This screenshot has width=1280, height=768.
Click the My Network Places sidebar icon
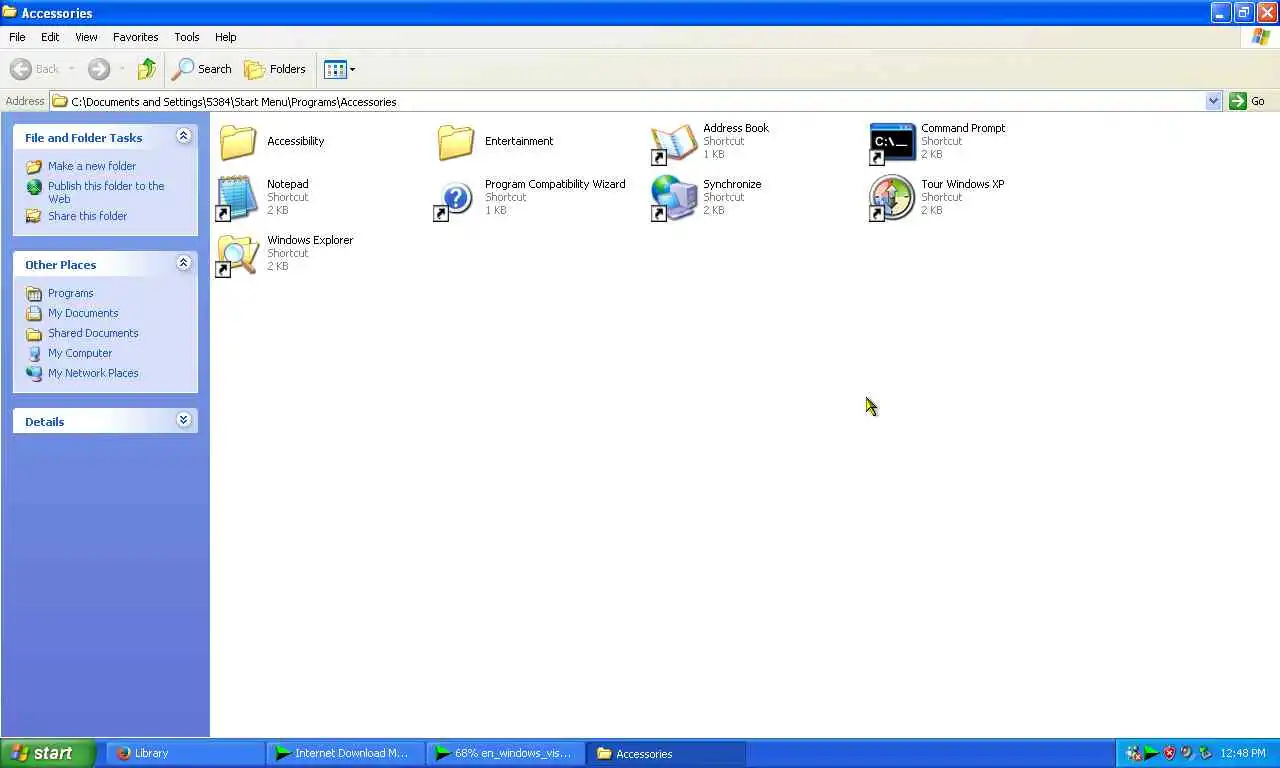[x=34, y=373]
